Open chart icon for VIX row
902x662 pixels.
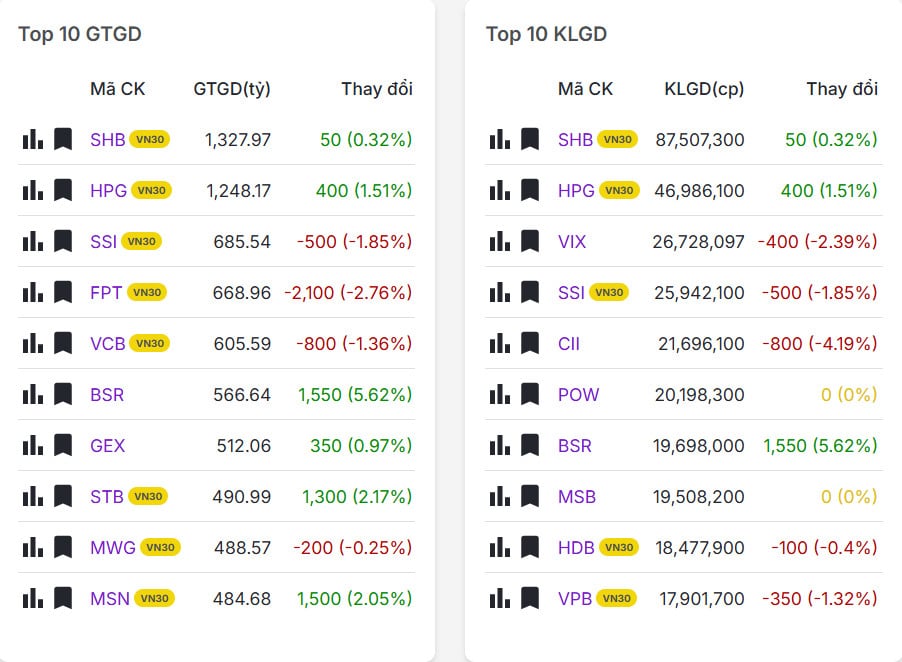[x=500, y=241]
